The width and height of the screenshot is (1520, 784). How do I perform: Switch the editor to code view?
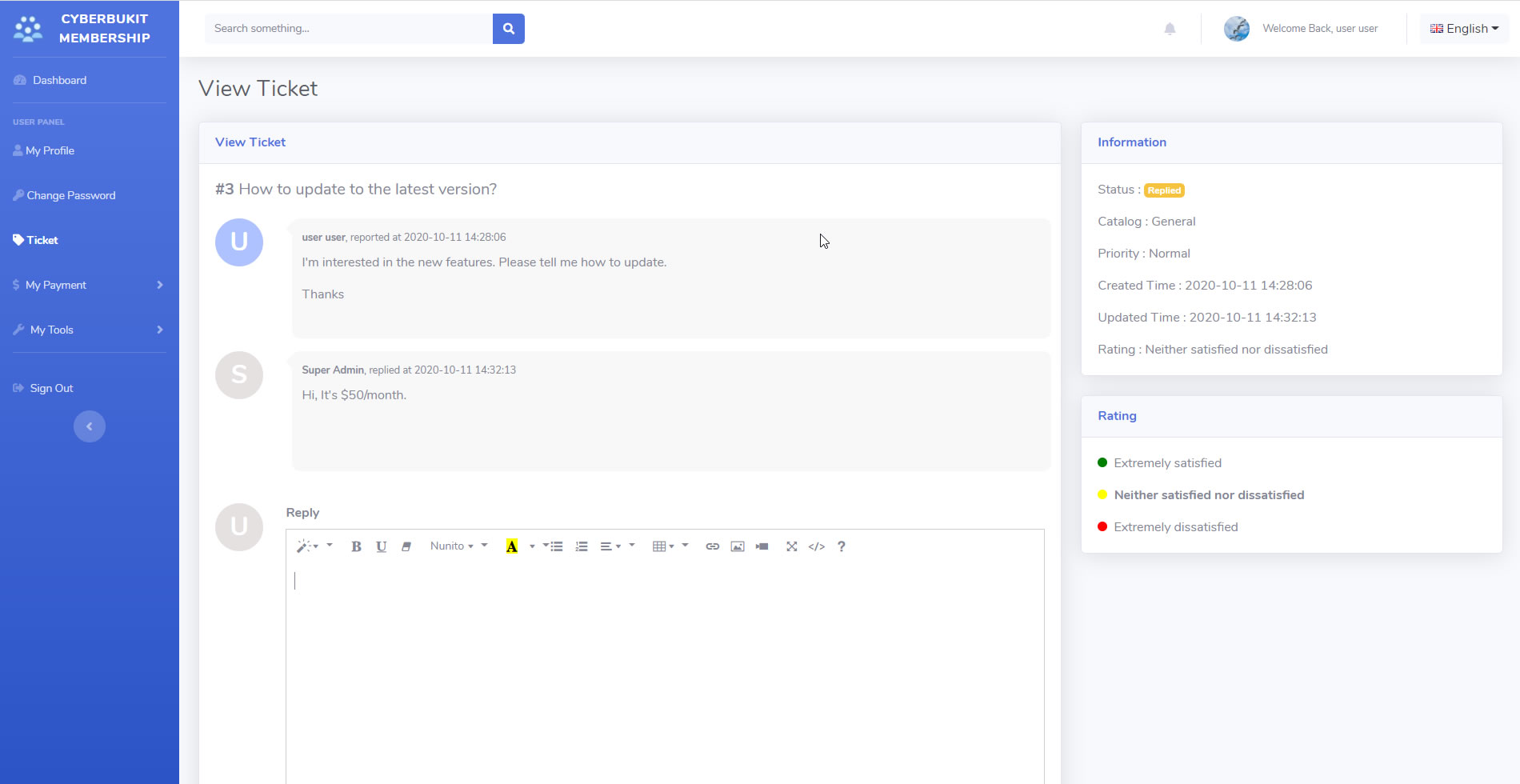(816, 546)
